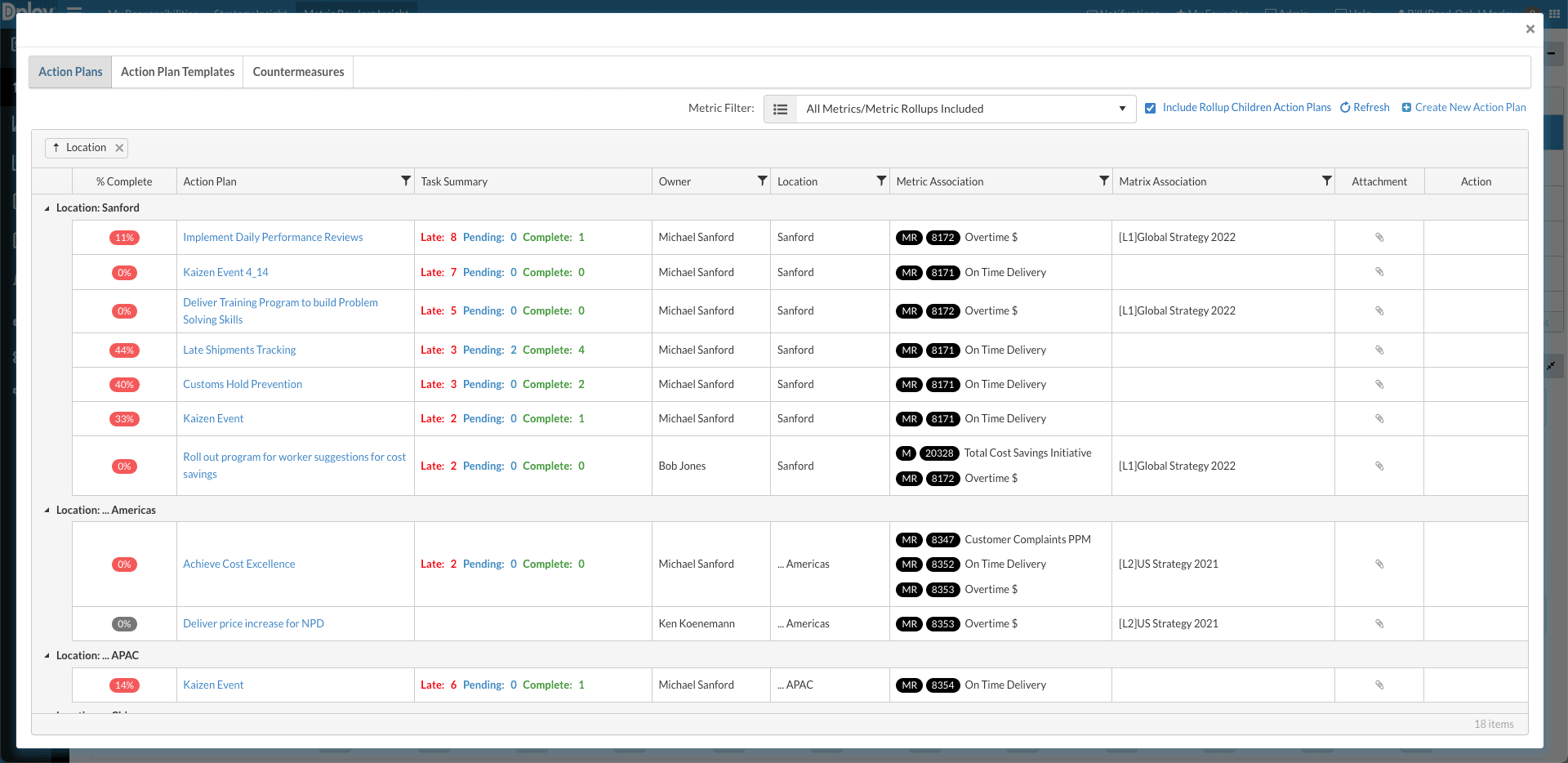Uncheck Include Rollup Children Action Plans

[1151, 107]
